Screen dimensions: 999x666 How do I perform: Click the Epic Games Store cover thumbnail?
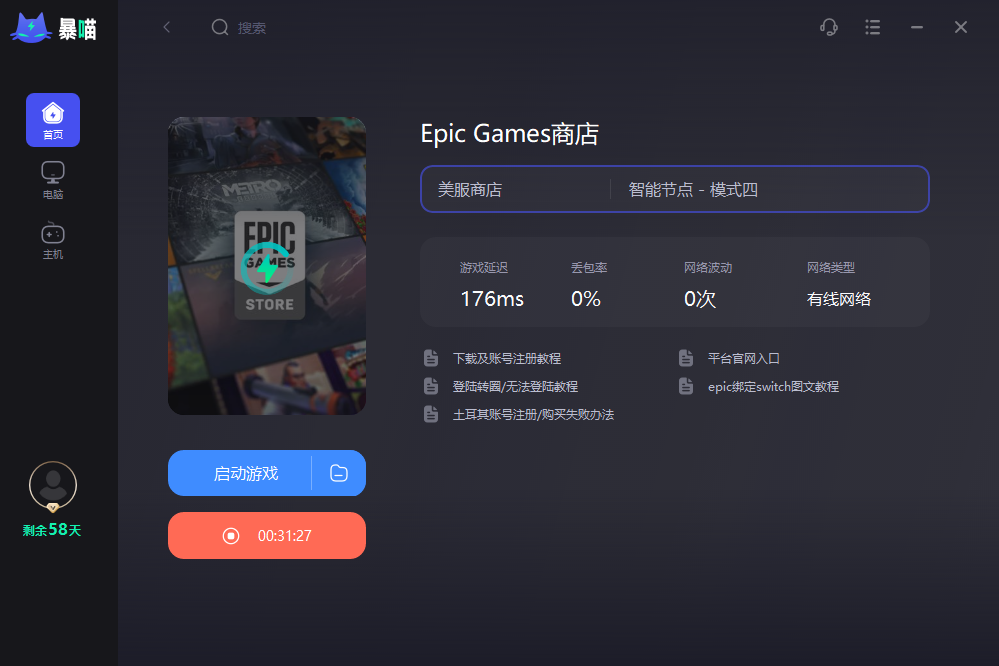click(x=266, y=265)
